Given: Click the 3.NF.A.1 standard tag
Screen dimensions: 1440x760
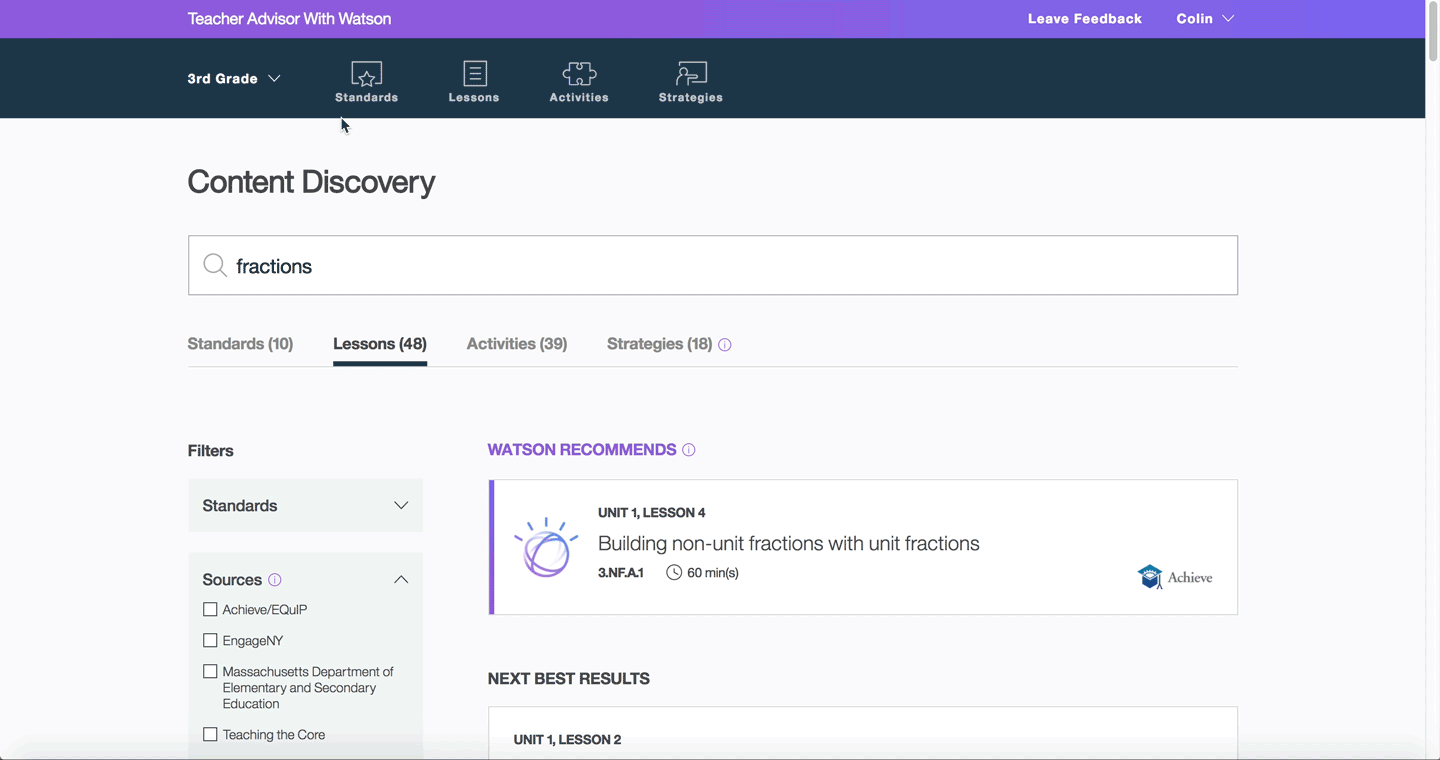Looking at the screenshot, I should (621, 573).
